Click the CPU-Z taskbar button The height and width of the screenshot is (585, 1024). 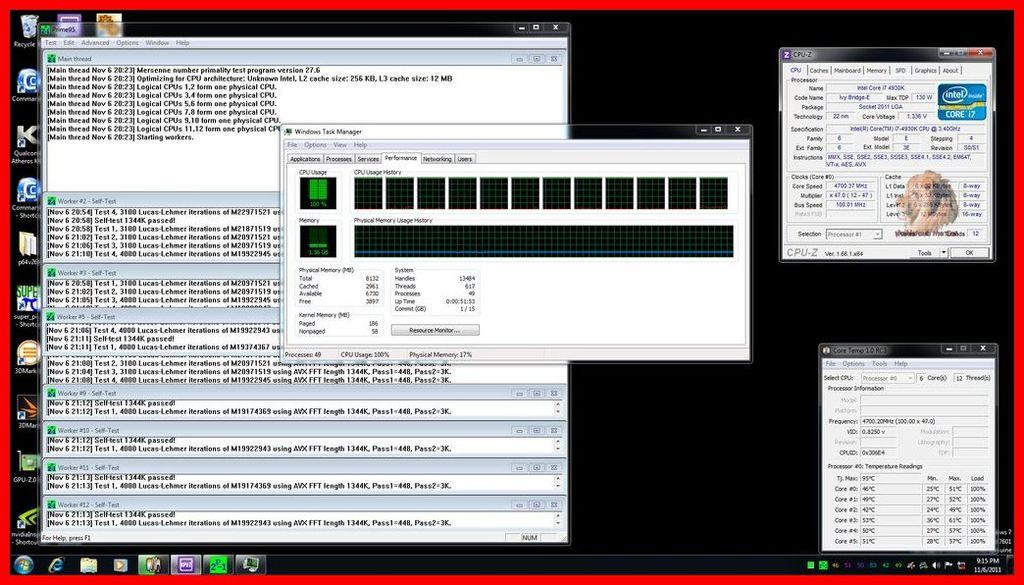185,564
